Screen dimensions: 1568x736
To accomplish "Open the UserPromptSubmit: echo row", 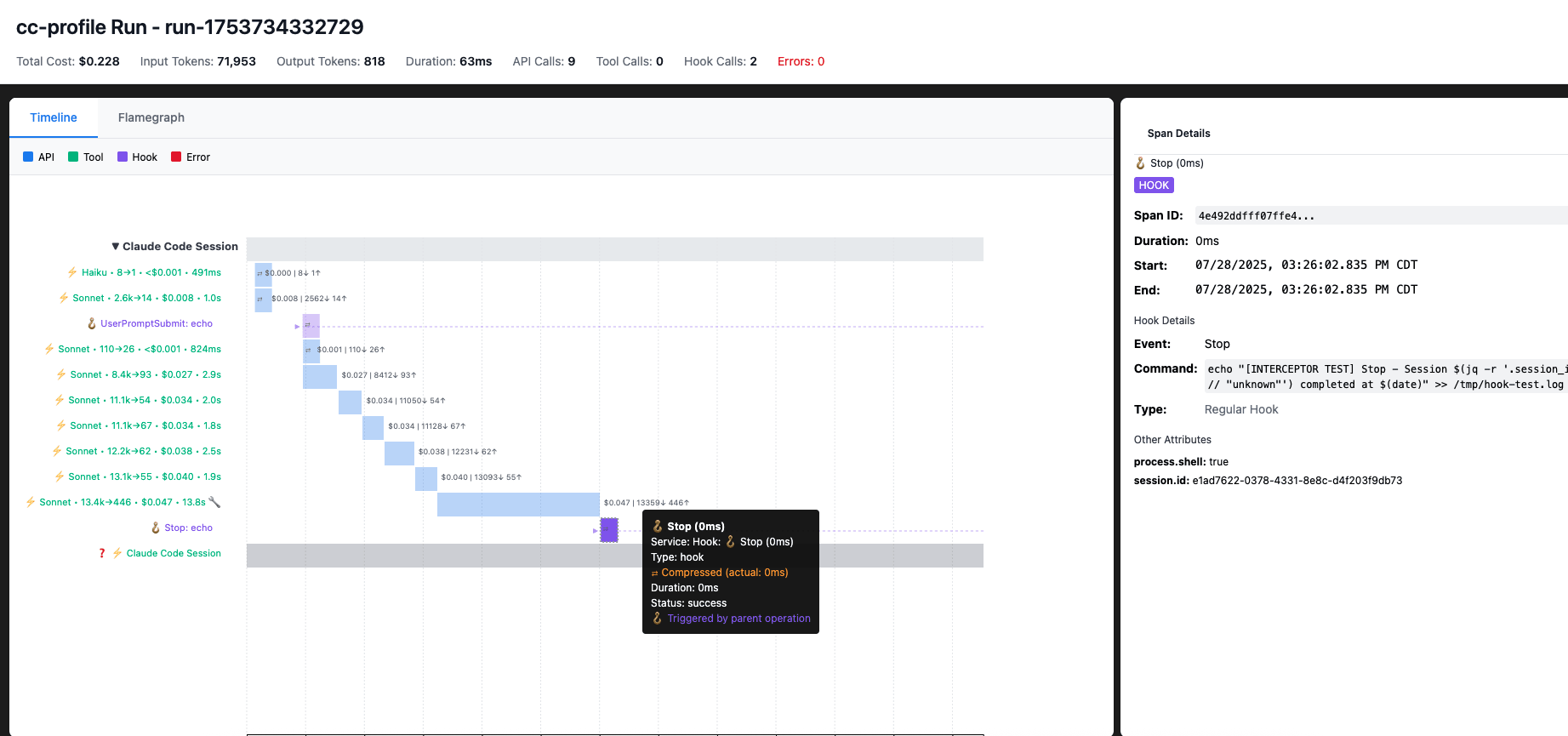I will coord(157,323).
